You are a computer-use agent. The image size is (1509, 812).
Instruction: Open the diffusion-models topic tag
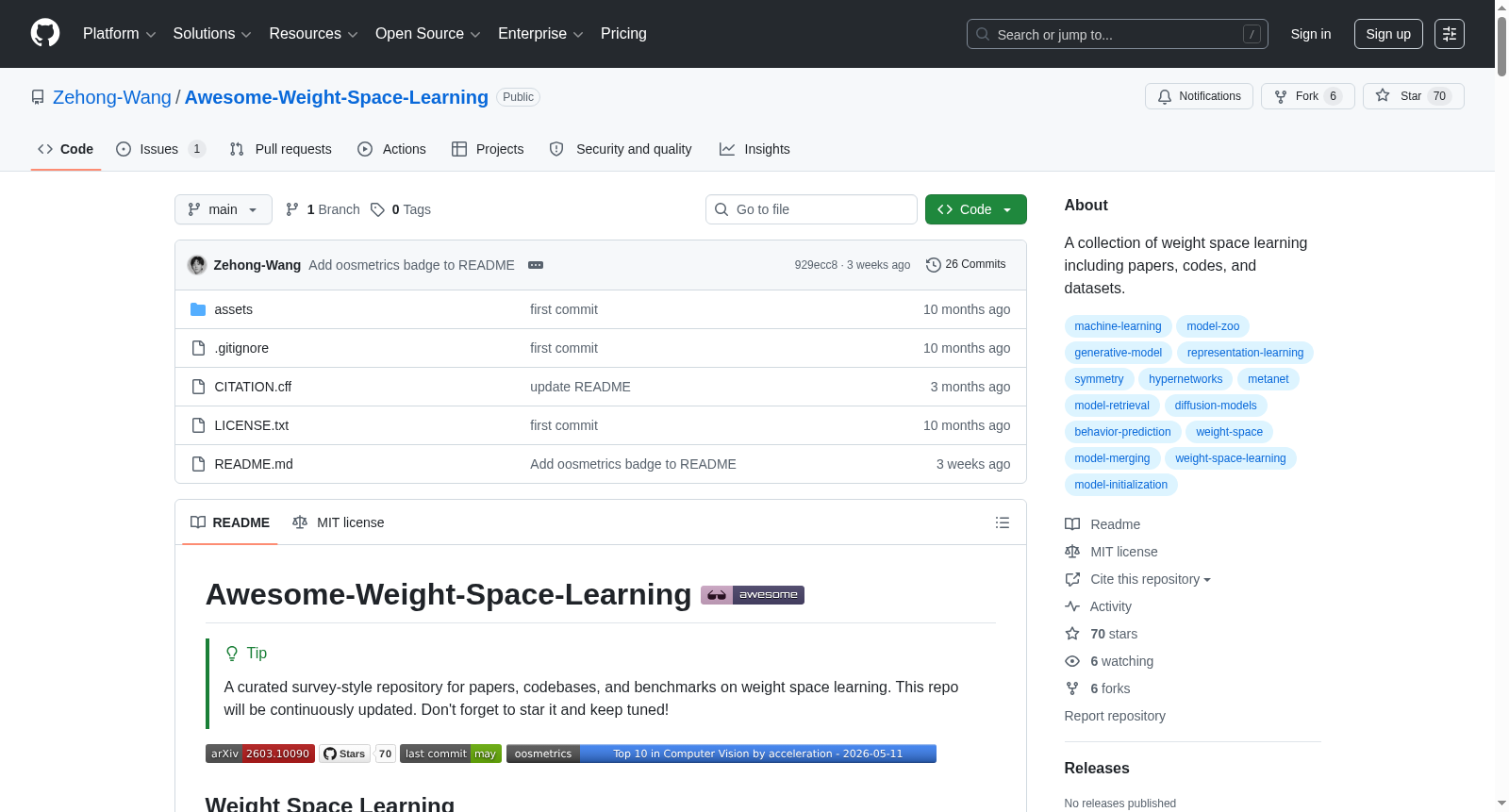click(x=1216, y=406)
